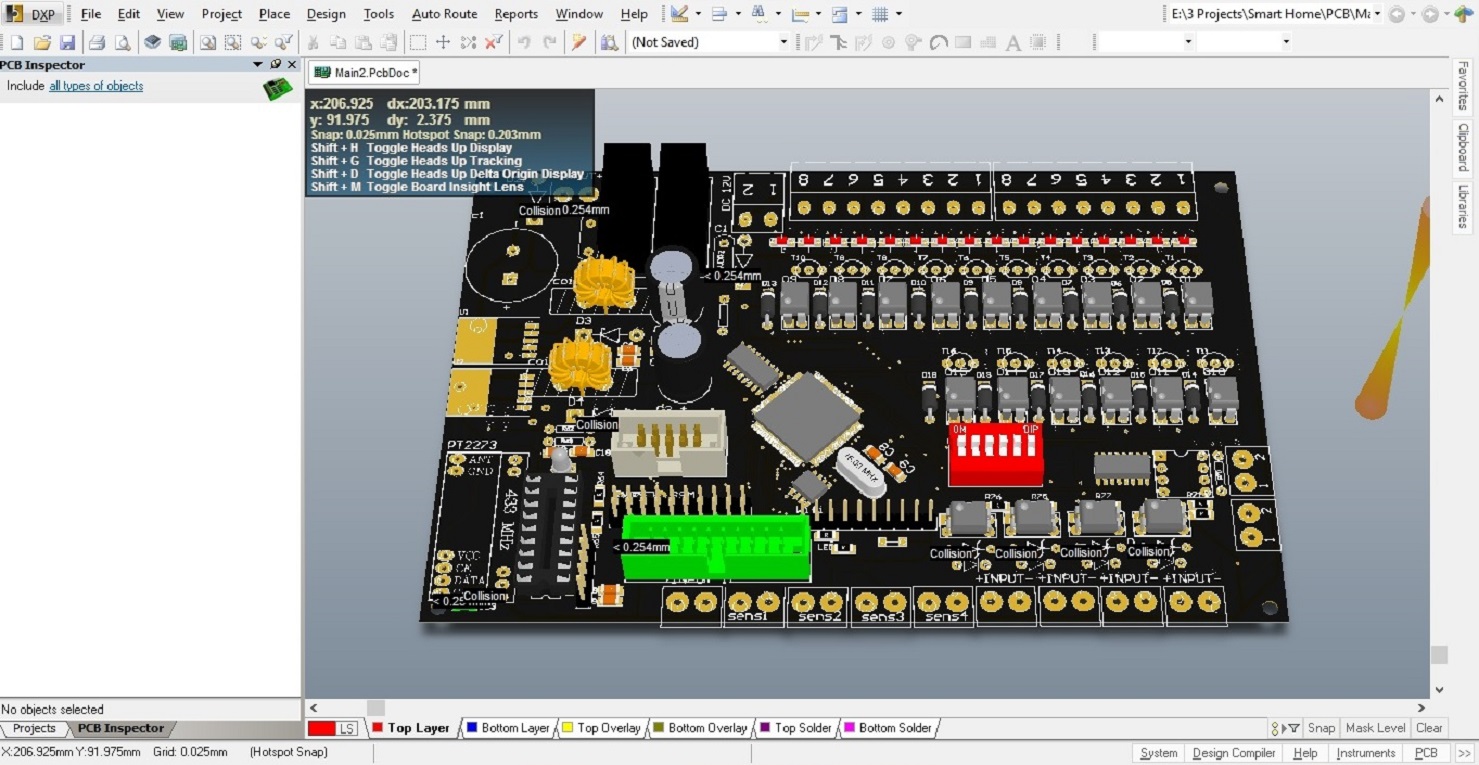
Task: Click the Deselect All toolbar icon
Action: click(468, 42)
